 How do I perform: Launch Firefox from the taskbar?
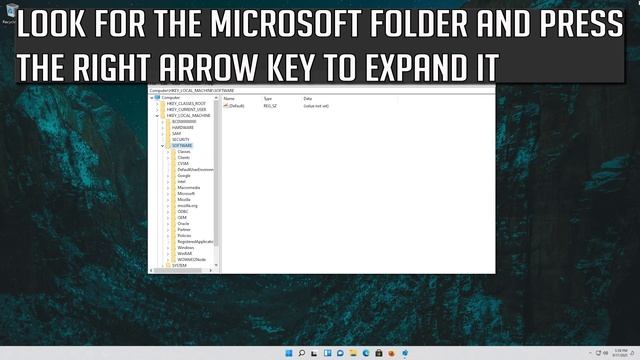tap(391, 353)
